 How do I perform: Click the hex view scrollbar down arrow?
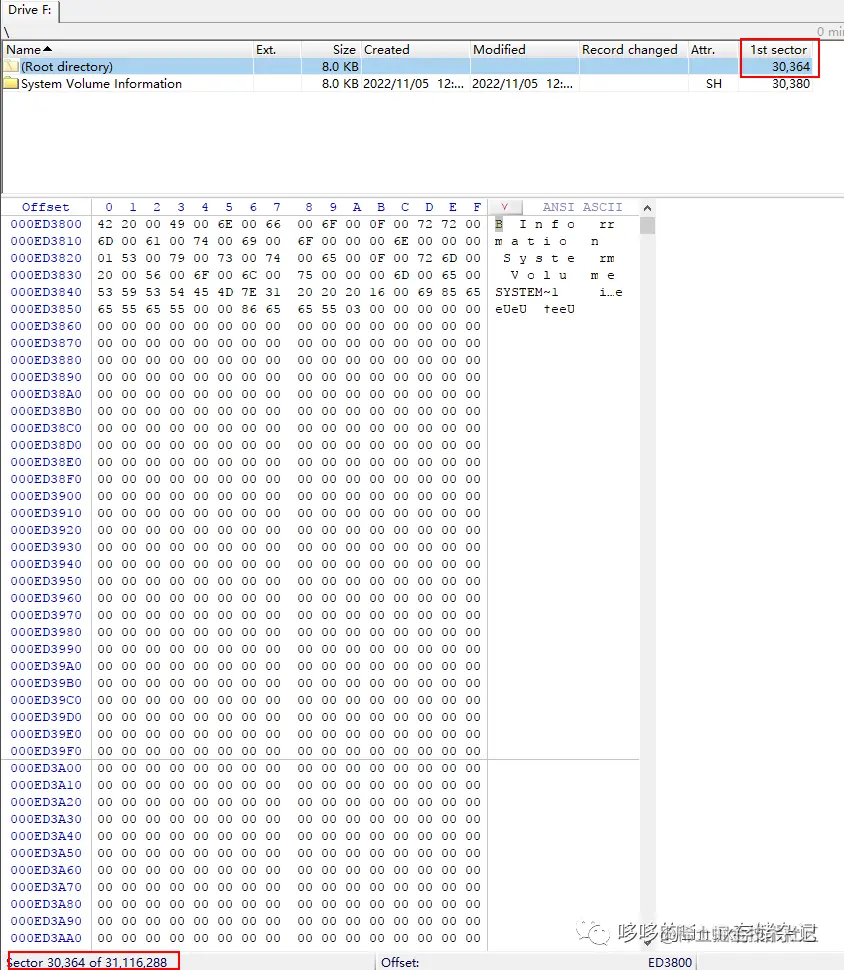click(647, 942)
